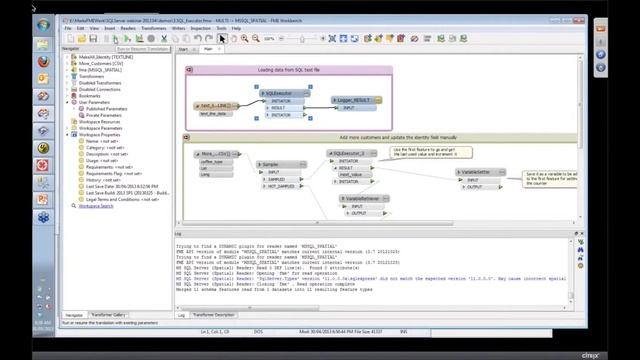Click the zoom slider minus button
The height and width of the screenshot is (360, 640).
281,38
